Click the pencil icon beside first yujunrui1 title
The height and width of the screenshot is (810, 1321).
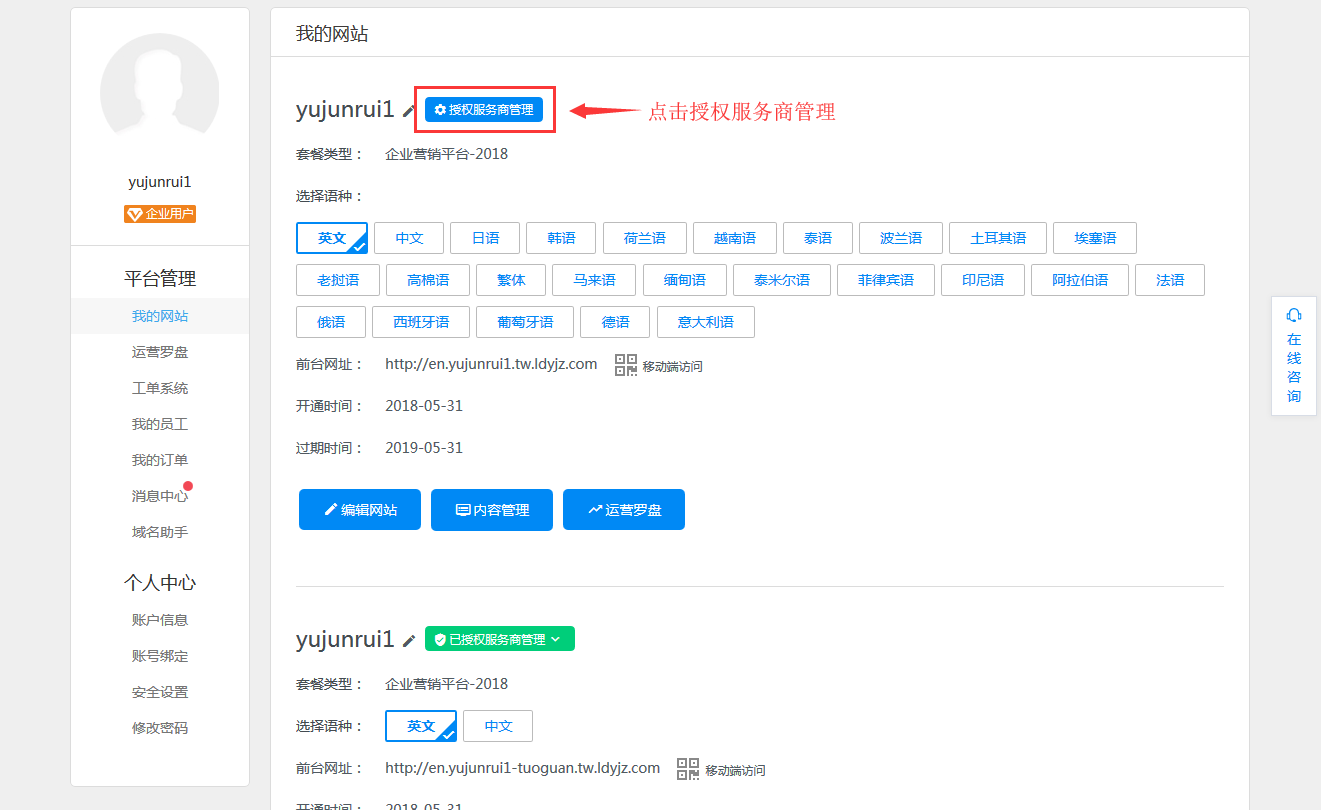408,111
